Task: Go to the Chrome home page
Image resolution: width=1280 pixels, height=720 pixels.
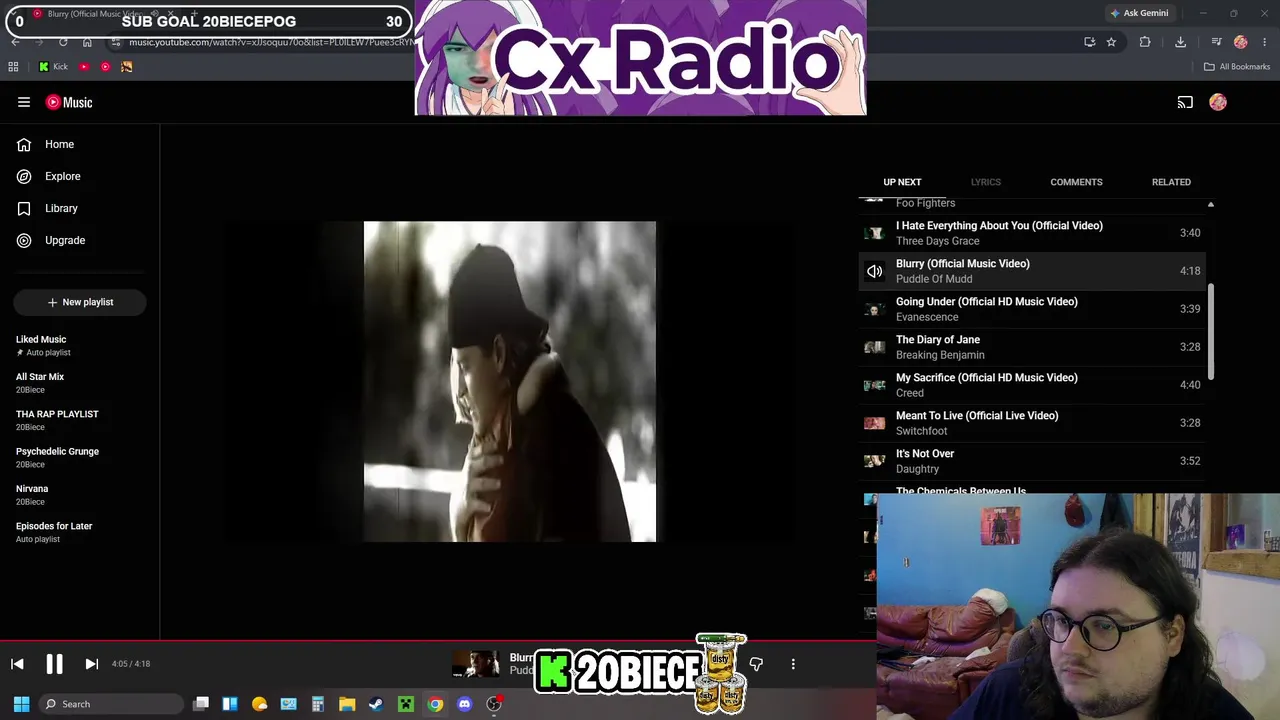Action: [87, 42]
